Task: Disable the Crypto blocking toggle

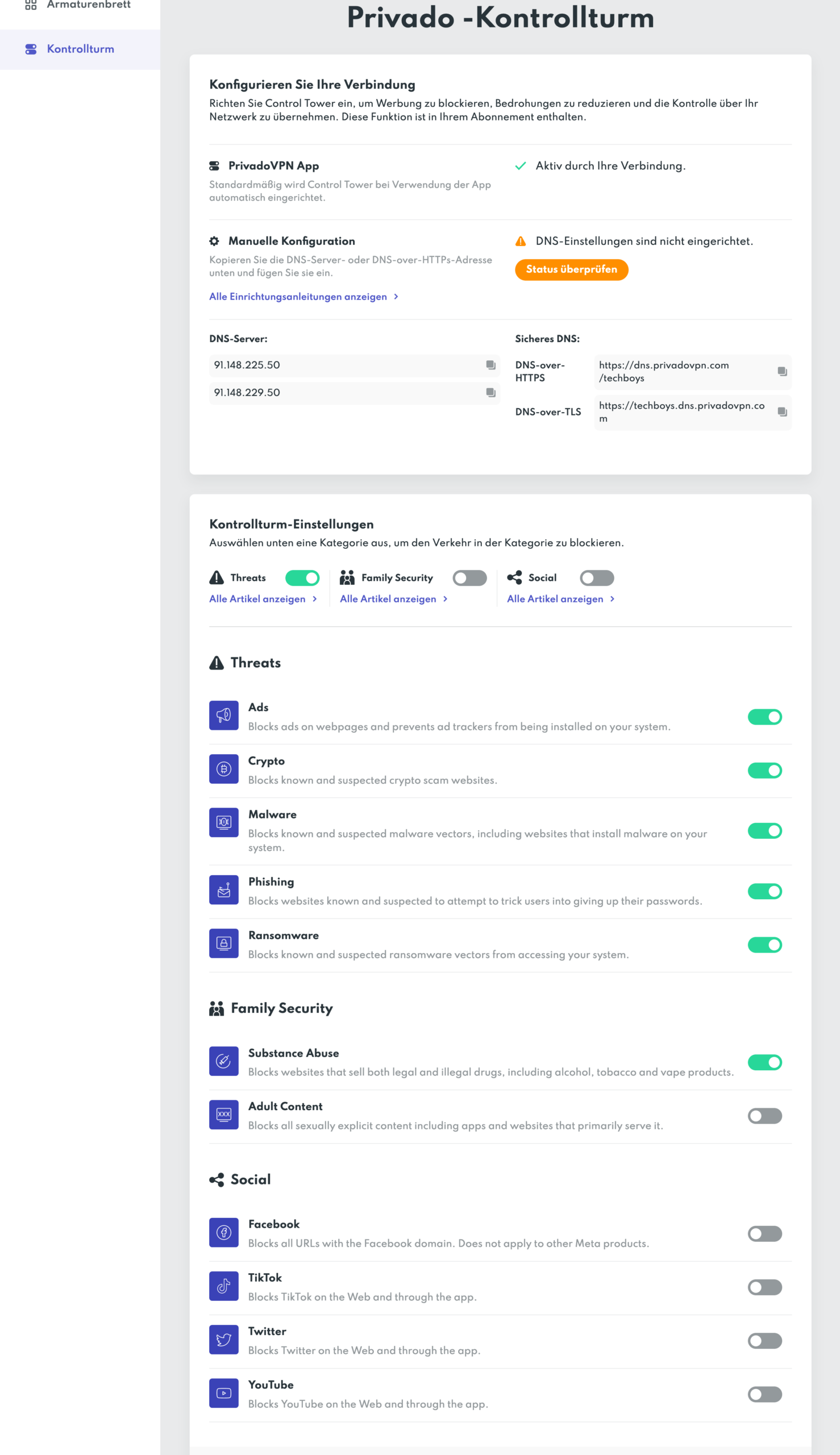Action: pyautogui.click(x=764, y=771)
